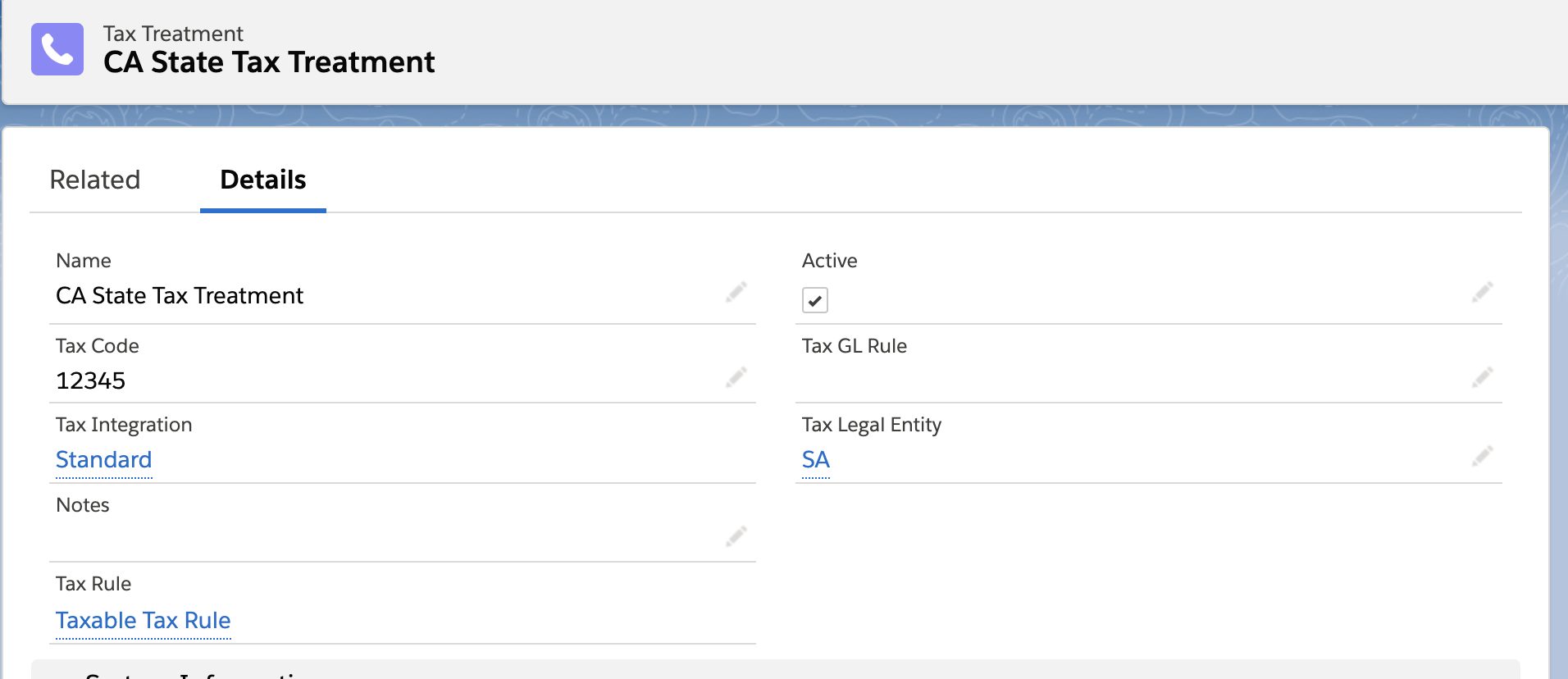Open the Standard tax integration link
Screen dimensions: 1568x679
[104, 460]
